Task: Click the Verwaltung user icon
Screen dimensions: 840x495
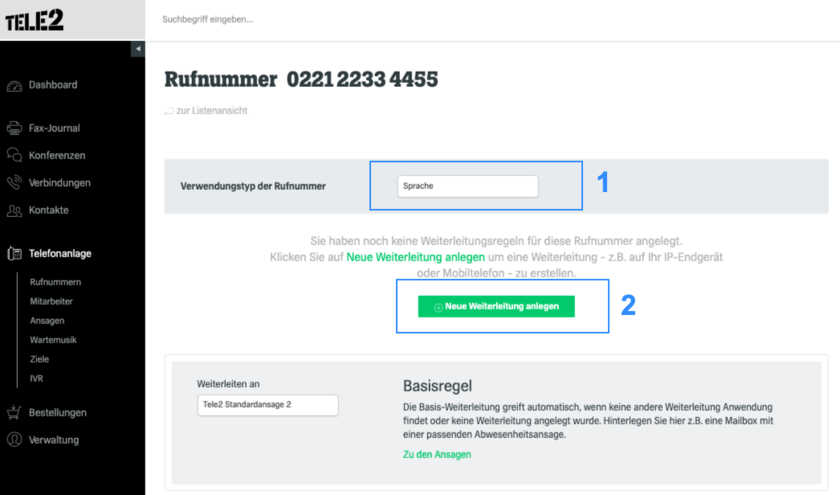Action: point(14,440)
